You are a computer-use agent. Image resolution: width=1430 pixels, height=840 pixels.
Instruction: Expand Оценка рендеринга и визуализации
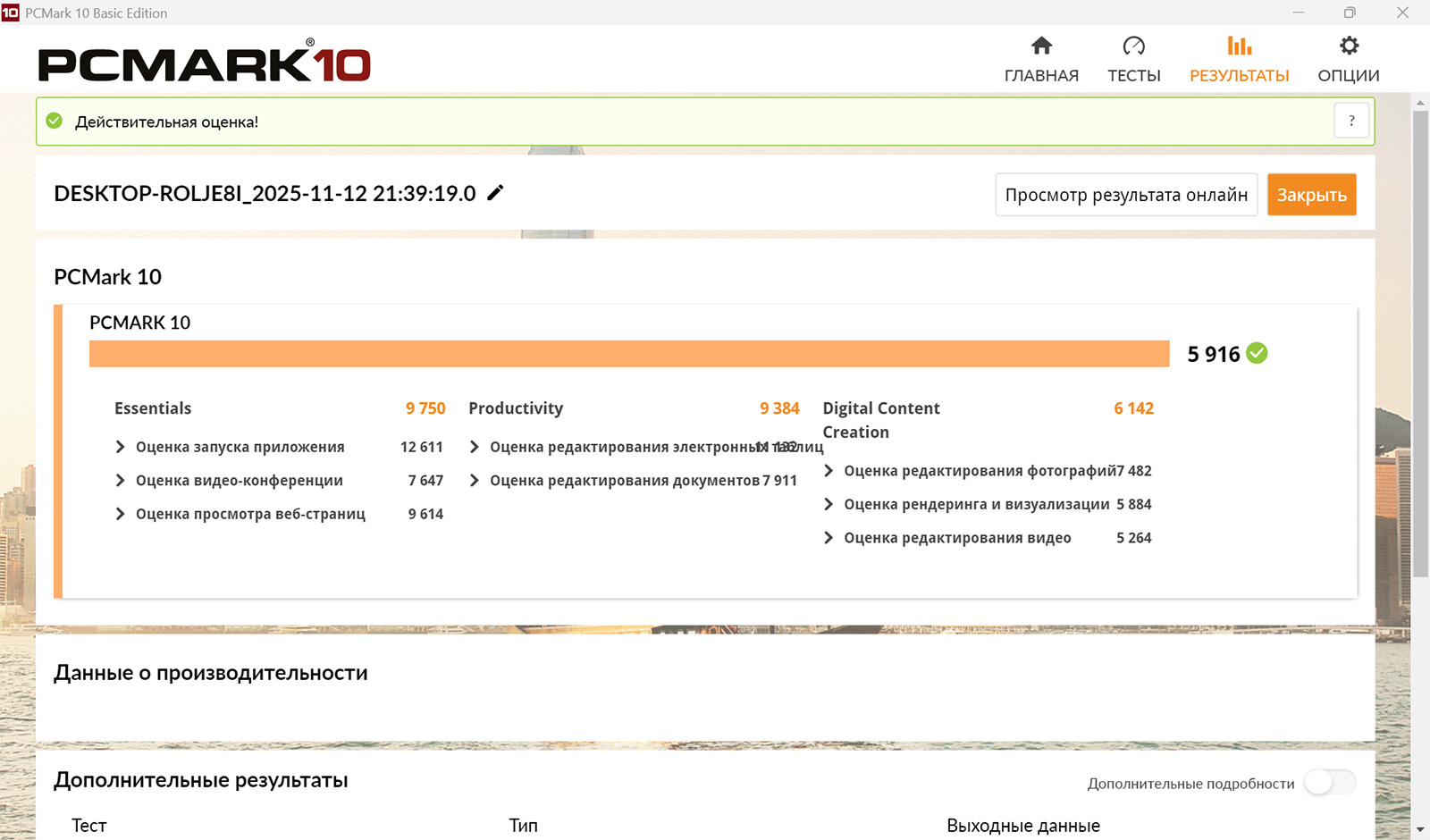coord(829,505)
